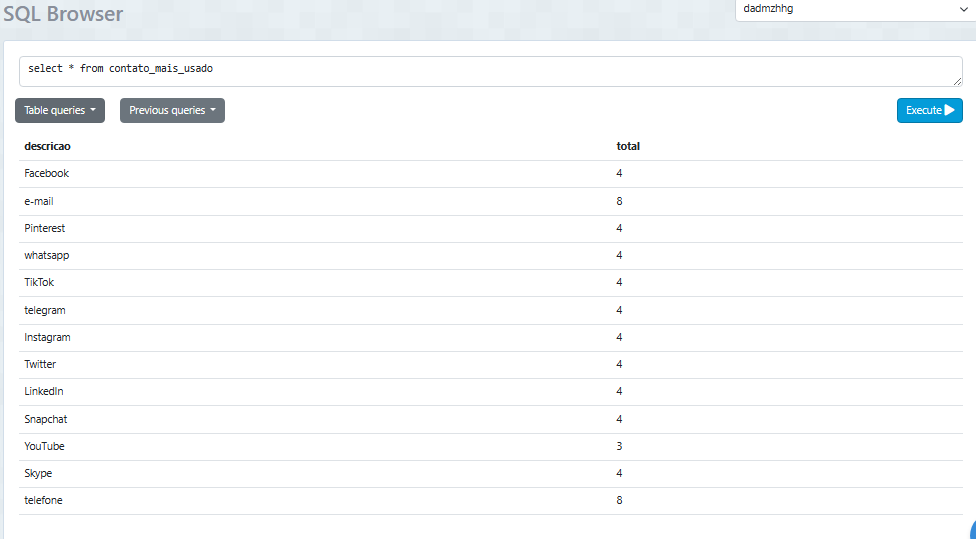Viewport: 976px width, 539px height.
Task: Select the Instagram row cell
Action: point(47,337)
